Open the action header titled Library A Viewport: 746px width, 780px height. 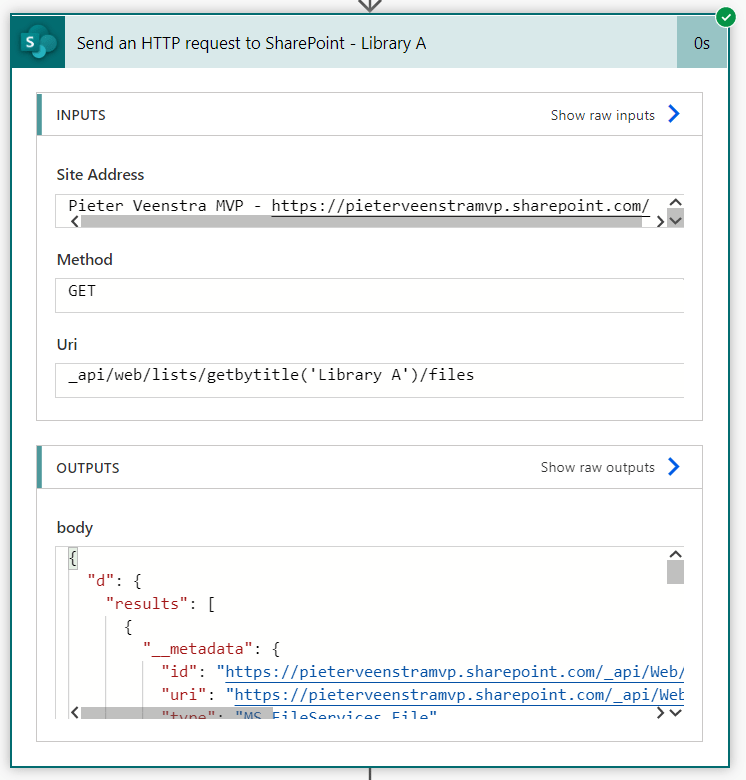371,43
